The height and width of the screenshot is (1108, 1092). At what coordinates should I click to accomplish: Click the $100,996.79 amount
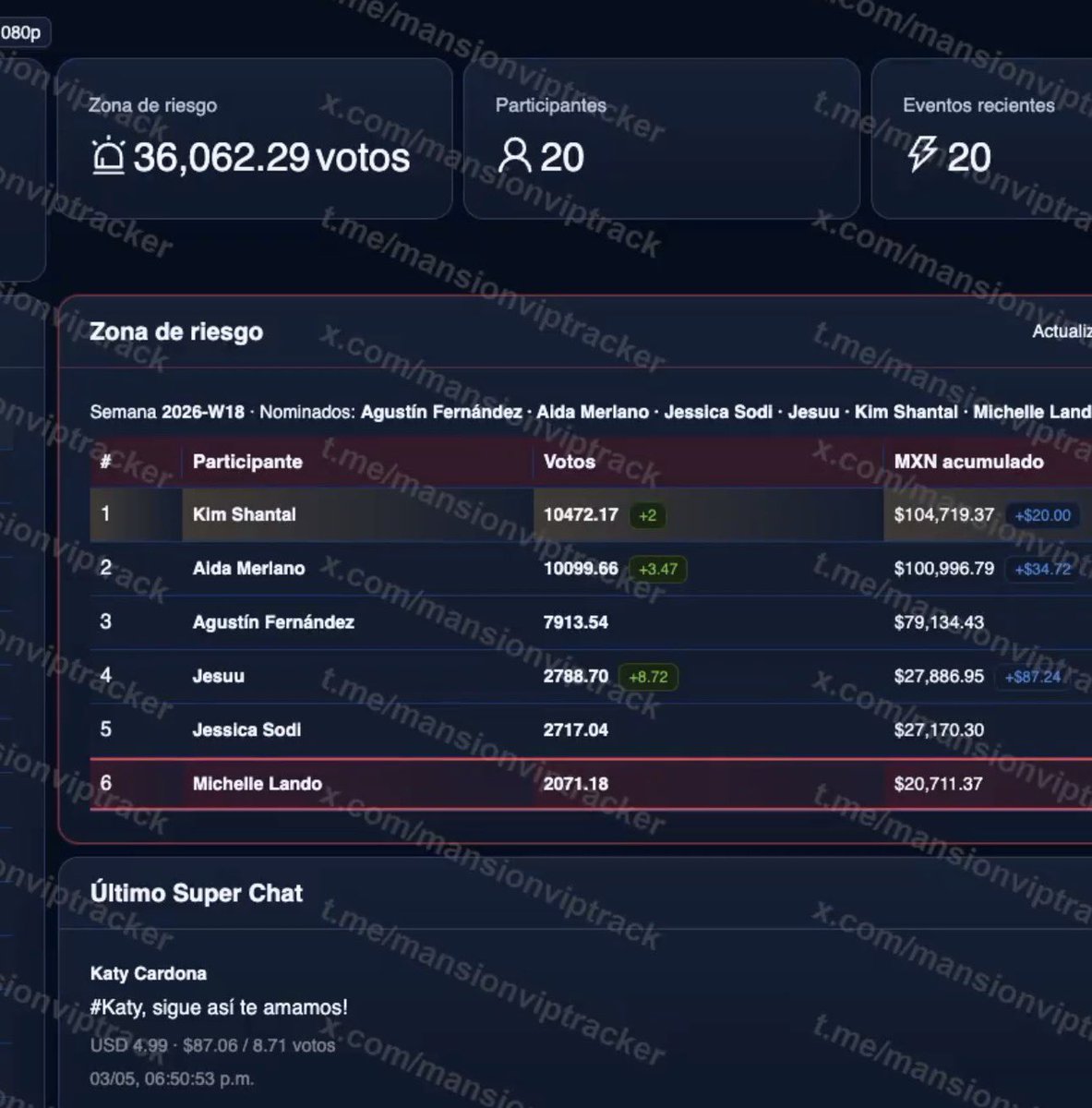943,569
